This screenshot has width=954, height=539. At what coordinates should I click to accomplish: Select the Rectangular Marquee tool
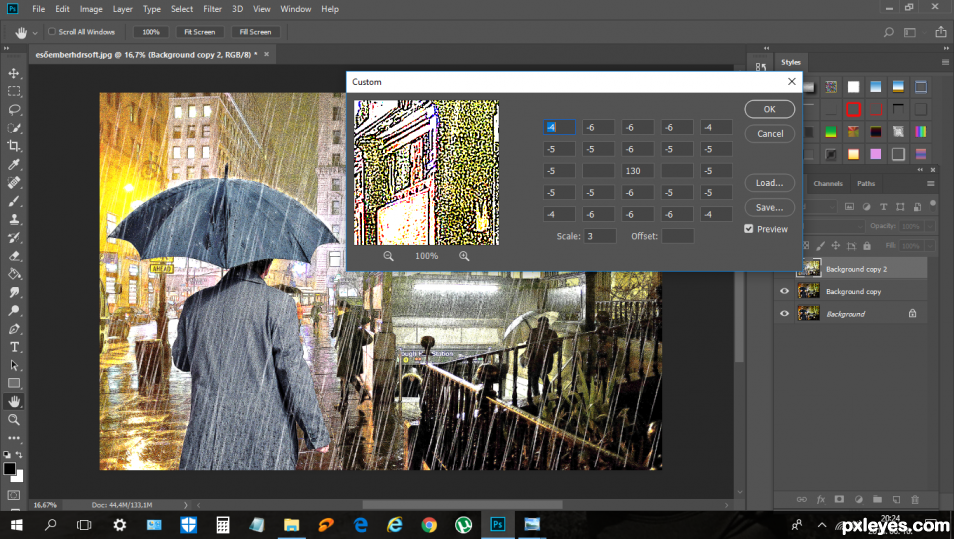tap(14, 91)
